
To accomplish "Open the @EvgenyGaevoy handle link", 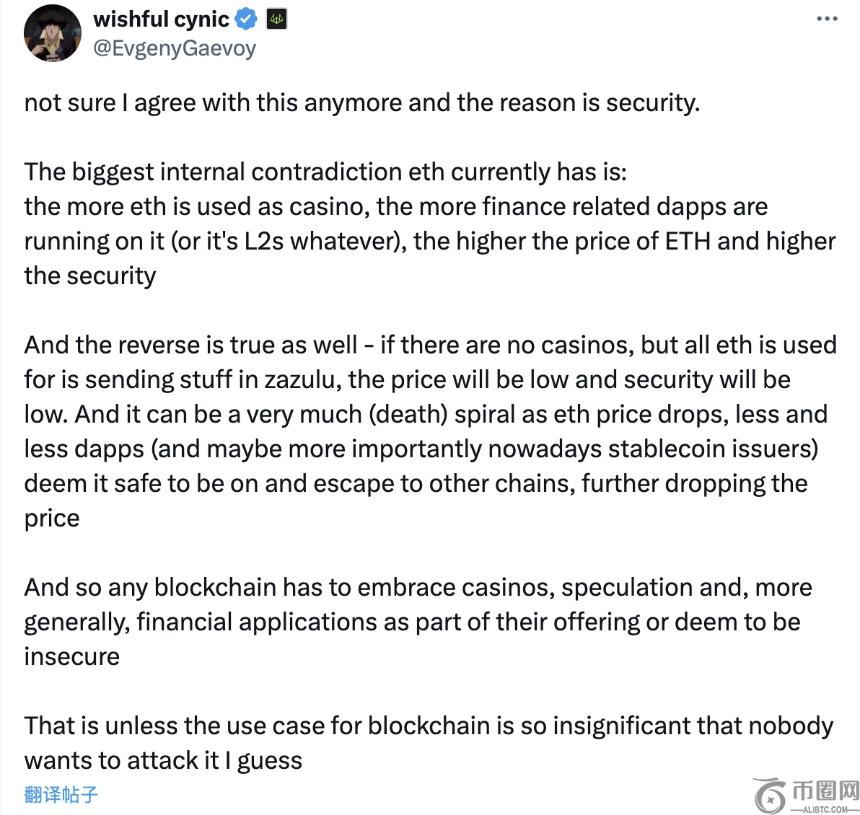I will [174, 48].
